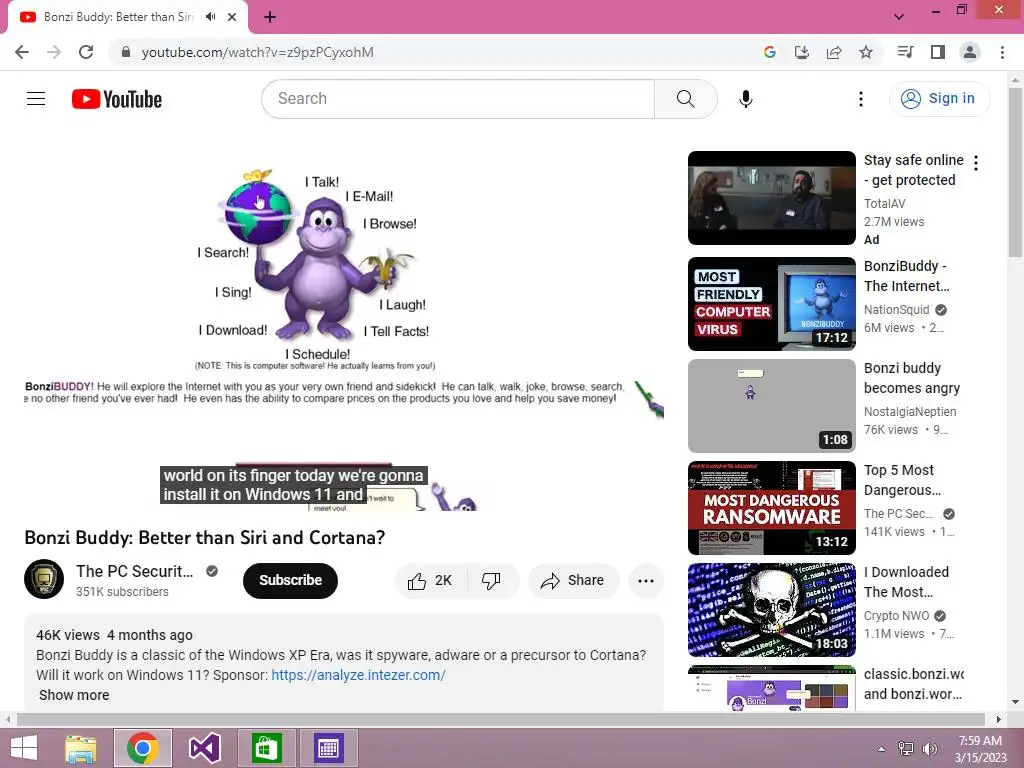Screen dimensions: 1024x768
Task: Share this page from address bar
Action: pyautogui.click(x=834, y=52)
